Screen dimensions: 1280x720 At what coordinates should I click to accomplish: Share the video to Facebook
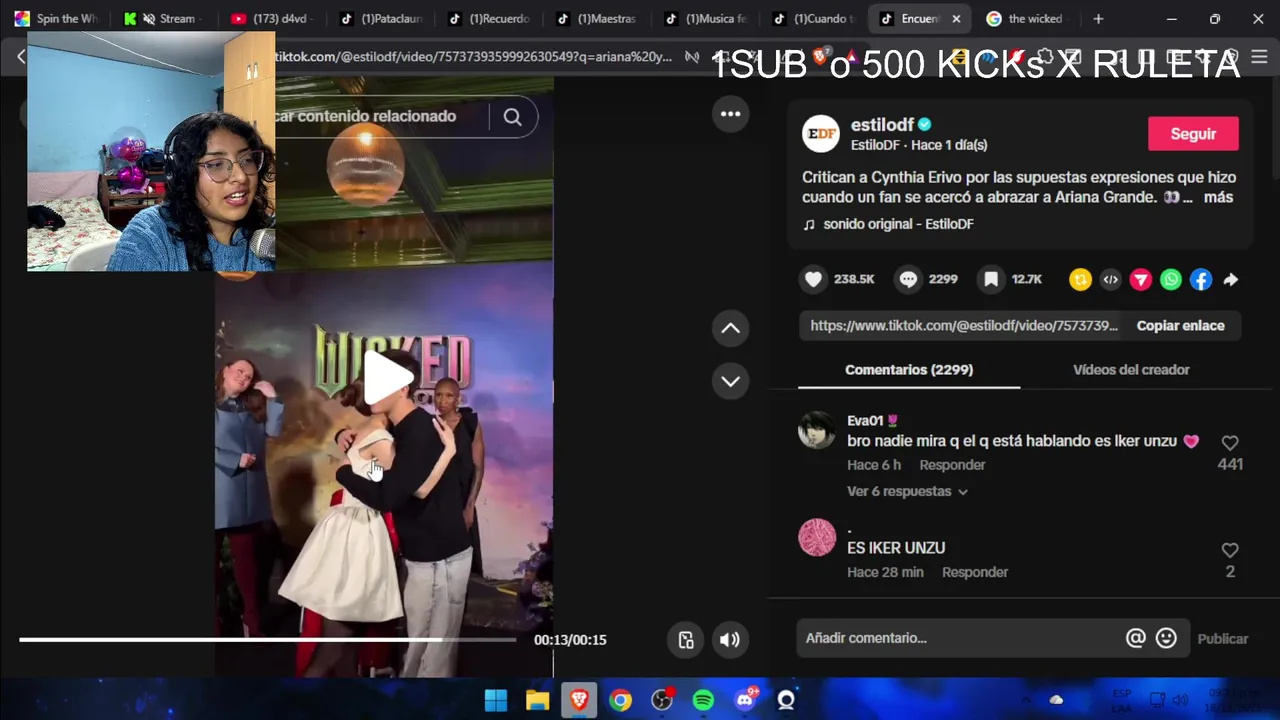[x=1201, y=280]
